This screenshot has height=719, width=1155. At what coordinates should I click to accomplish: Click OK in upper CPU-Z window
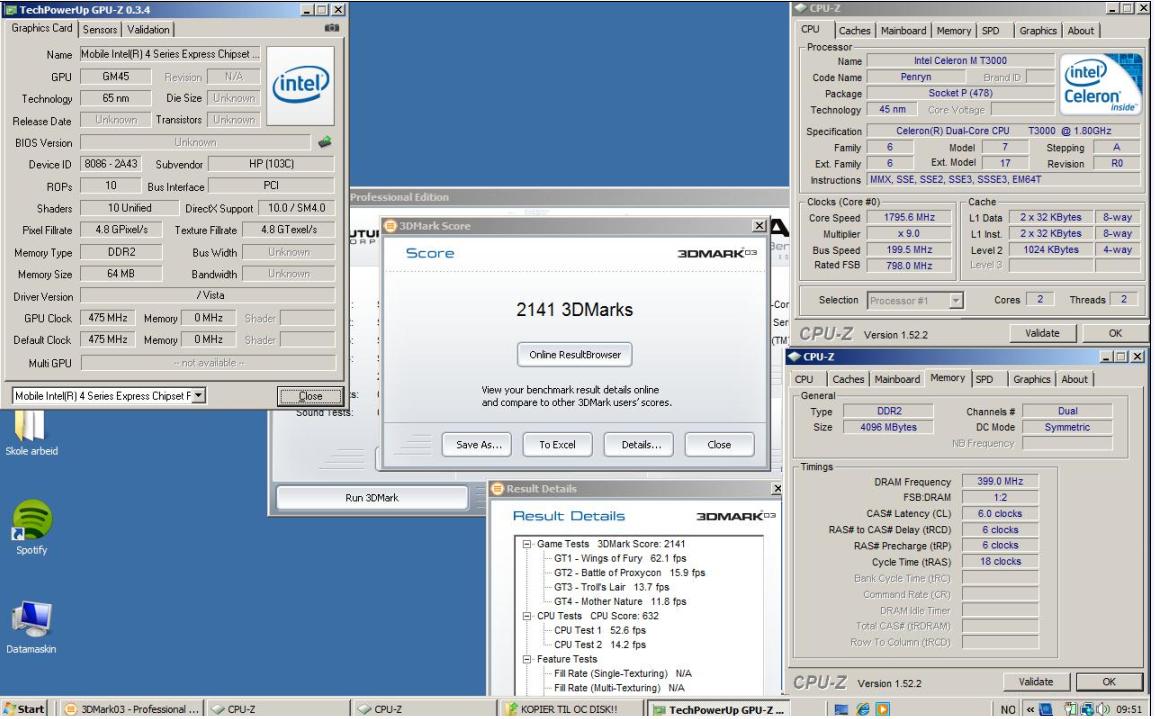[1115, 333]
